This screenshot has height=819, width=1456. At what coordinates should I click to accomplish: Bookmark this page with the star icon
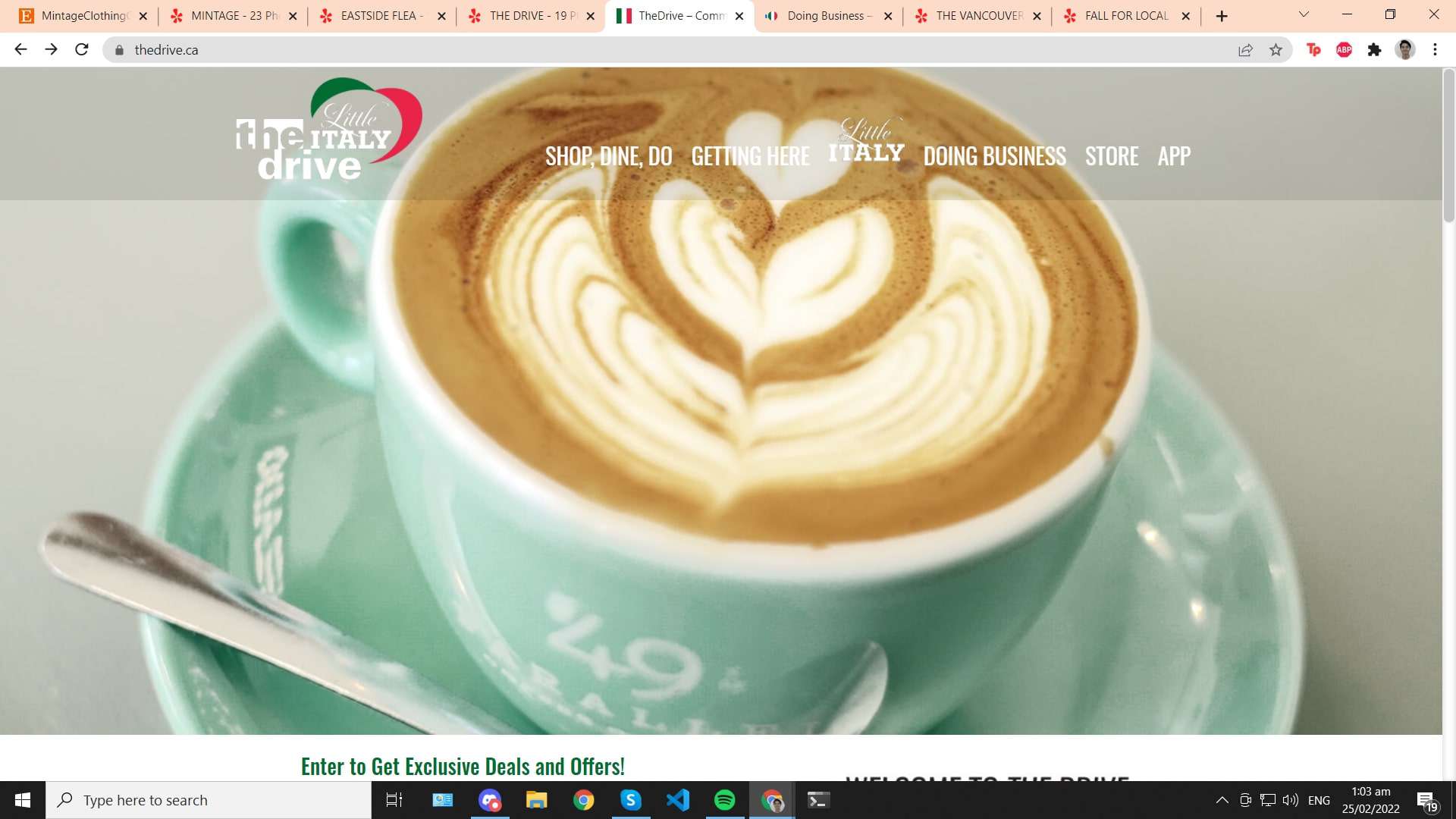pos(1276,50)
